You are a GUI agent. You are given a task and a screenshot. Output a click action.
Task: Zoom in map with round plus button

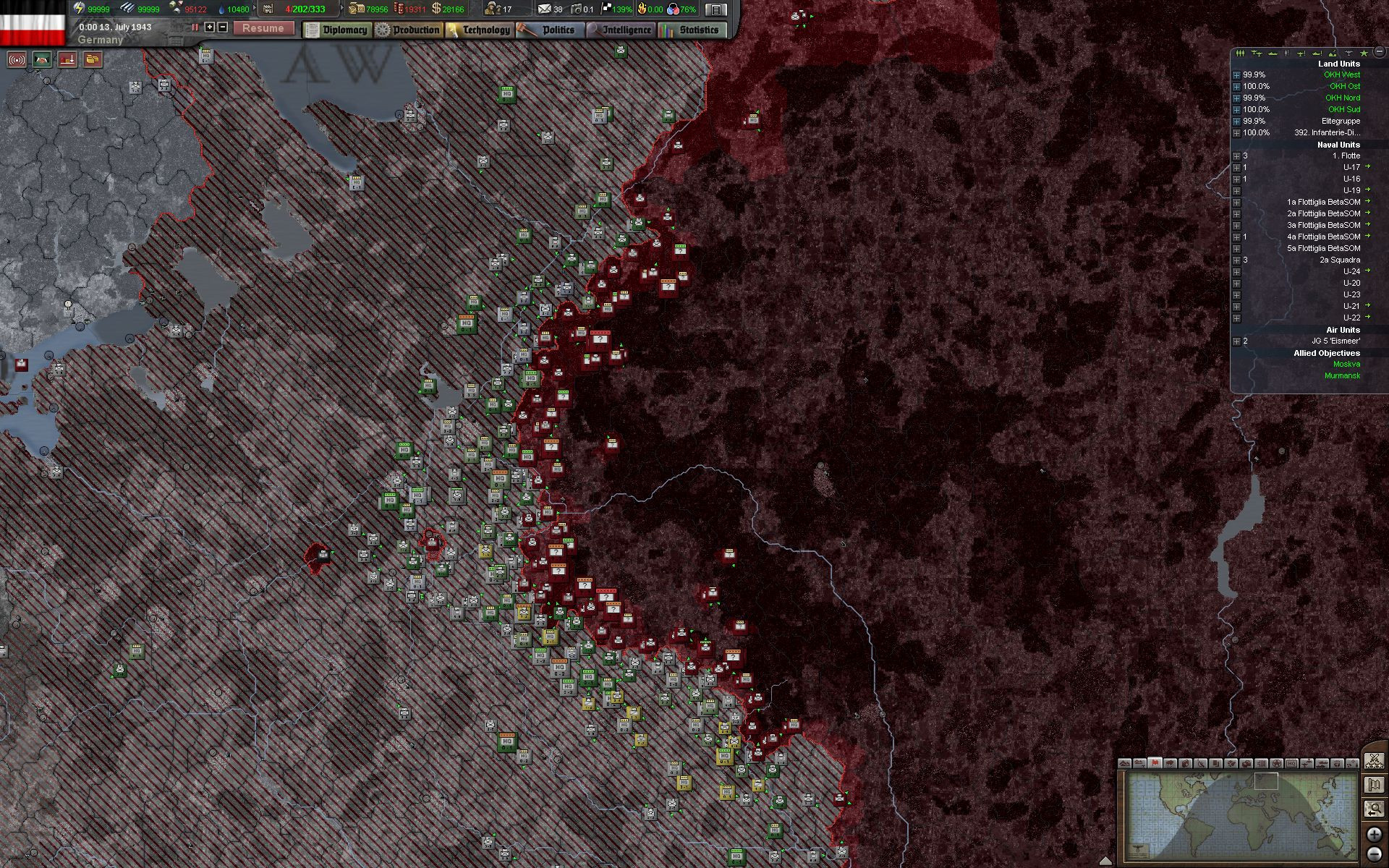tap(1374, 835)
